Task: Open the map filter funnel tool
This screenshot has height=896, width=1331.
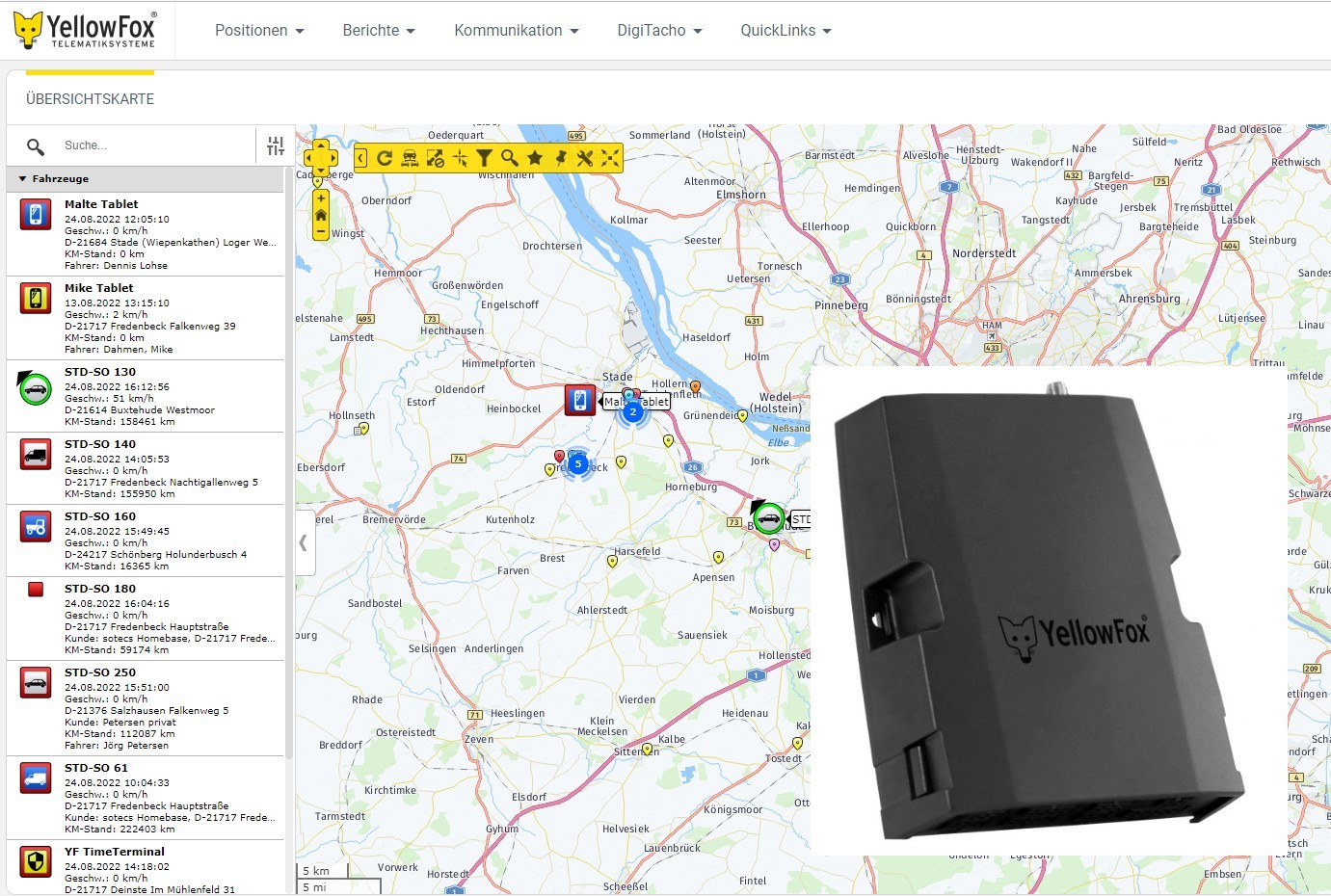Action: point(485,158)
